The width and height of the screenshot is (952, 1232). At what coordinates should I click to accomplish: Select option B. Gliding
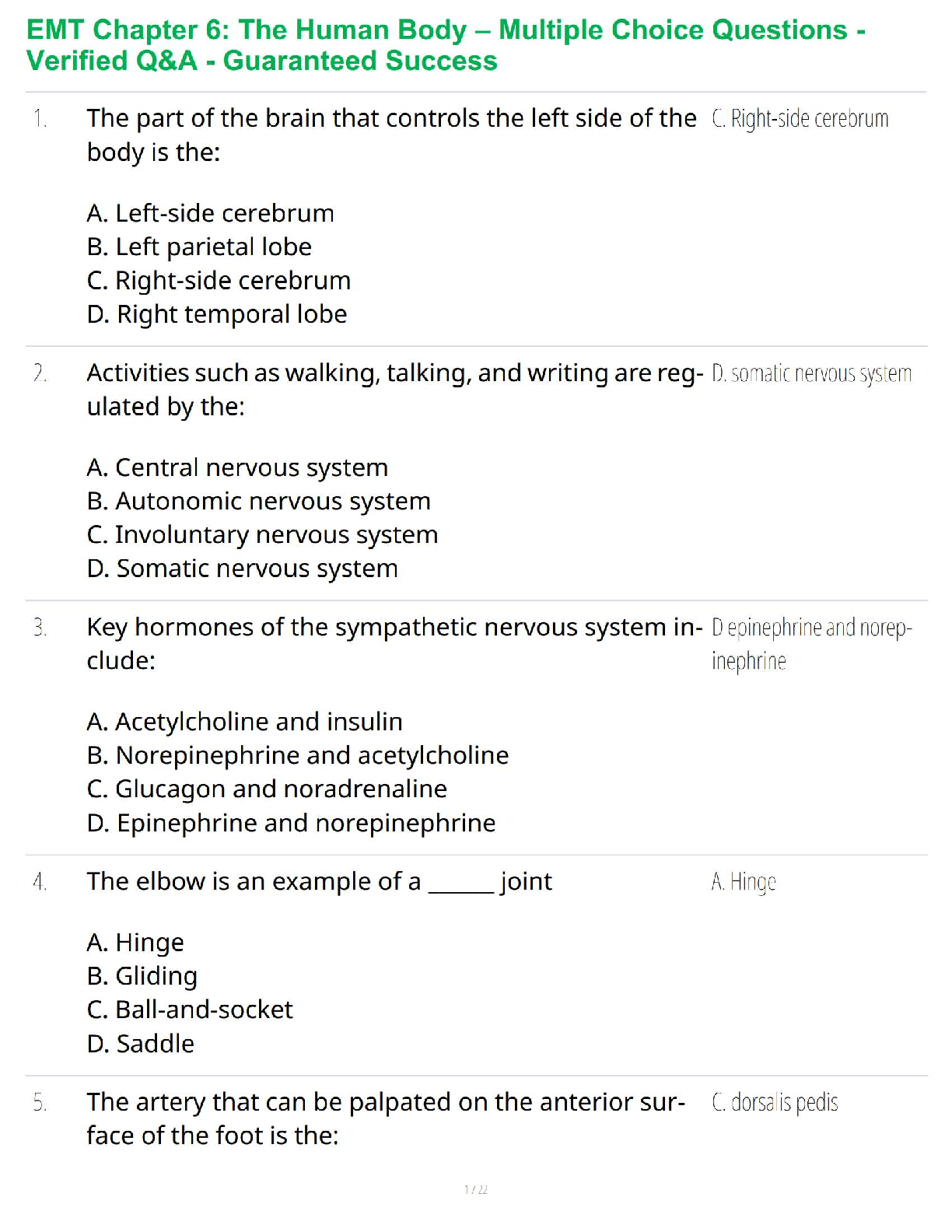click(x=142, y=976)
